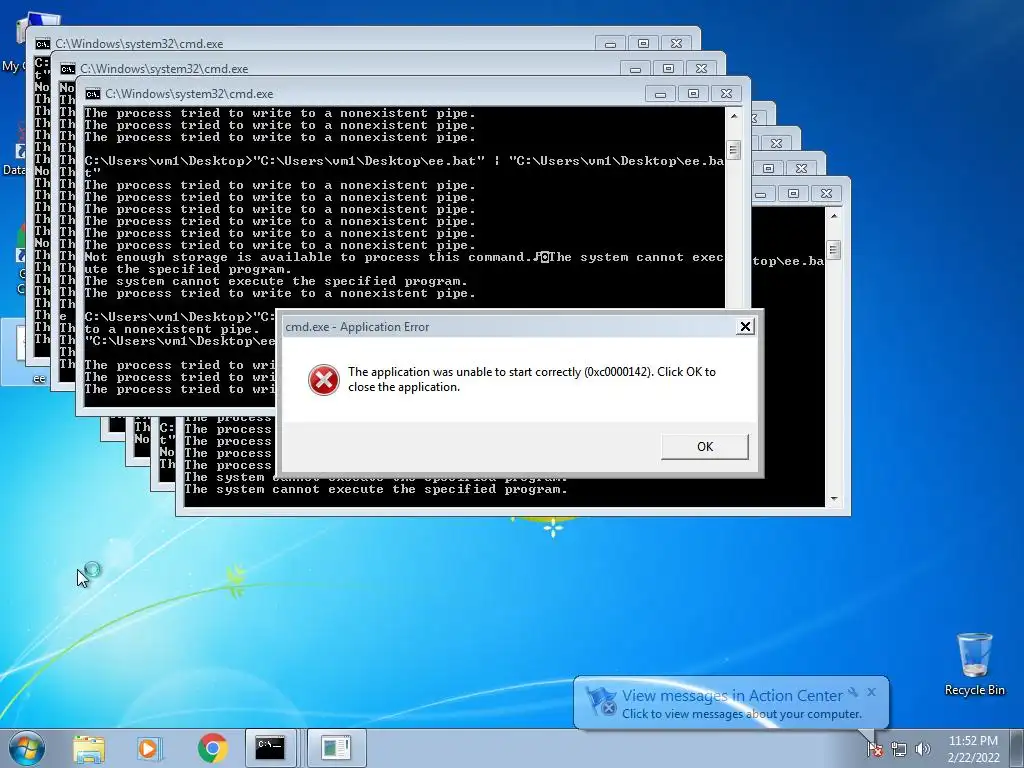Click the red error icon in dialog
Viewport: 1024px width, 768px height.
pyautogui.click(x=324, y=379)
